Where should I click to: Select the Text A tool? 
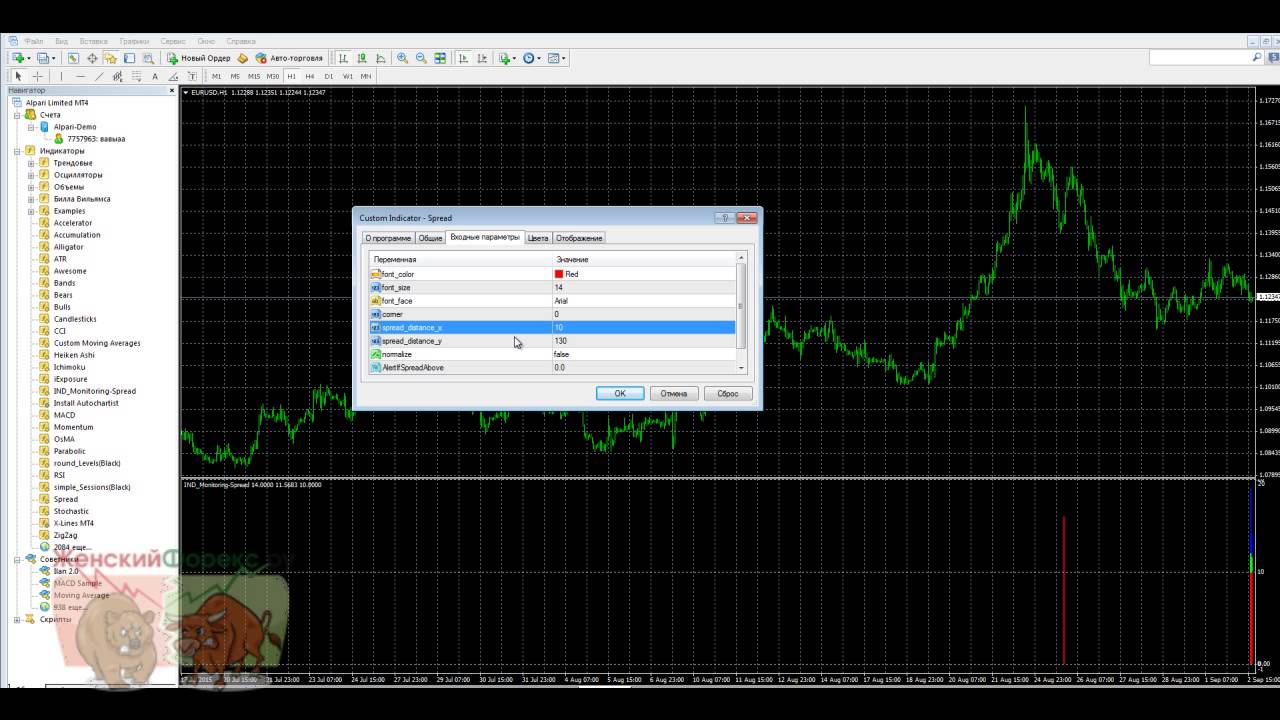pyautogui.click(x=155, y=76)
